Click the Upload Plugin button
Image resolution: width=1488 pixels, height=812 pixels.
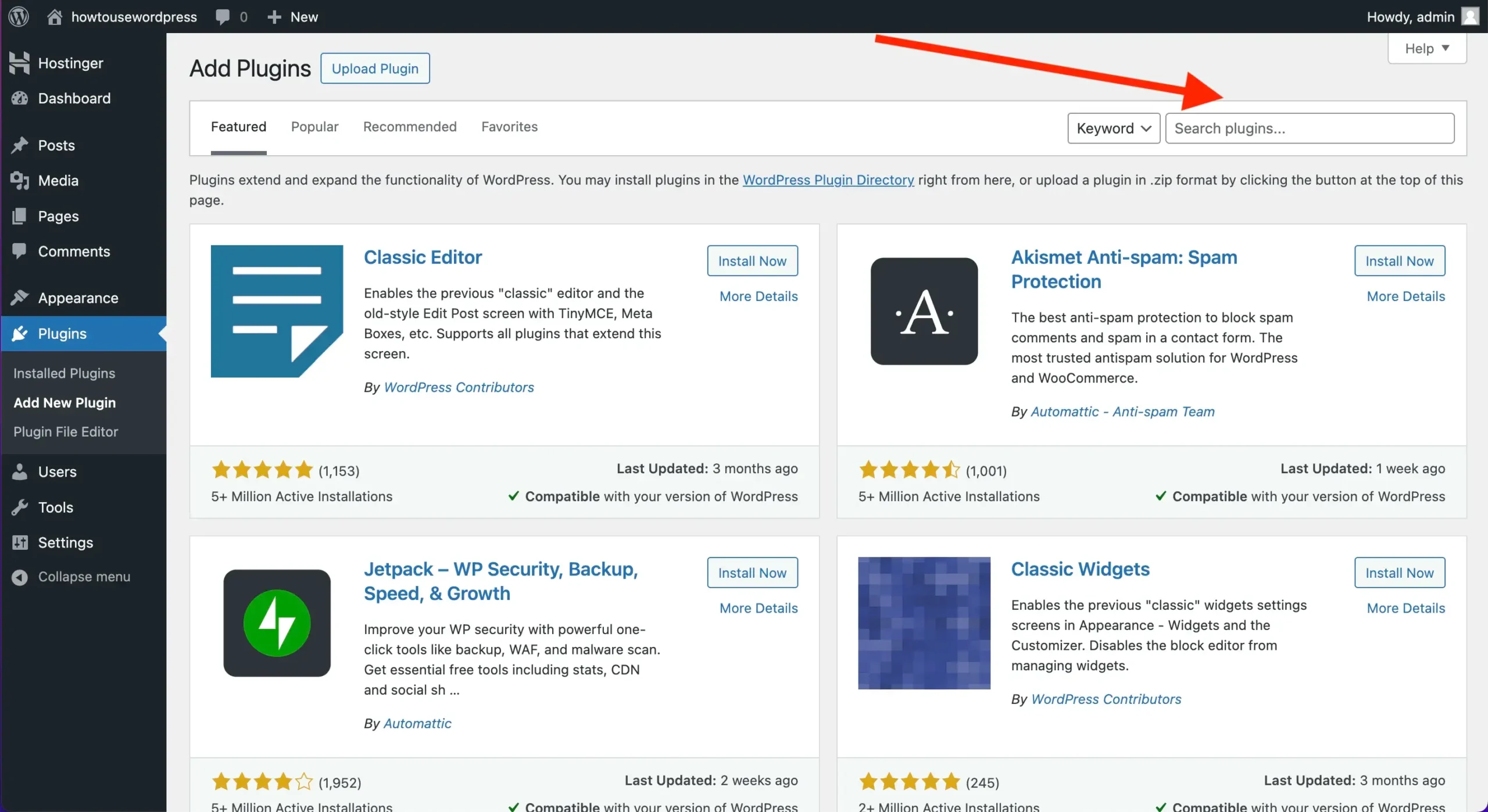point(375,69)
